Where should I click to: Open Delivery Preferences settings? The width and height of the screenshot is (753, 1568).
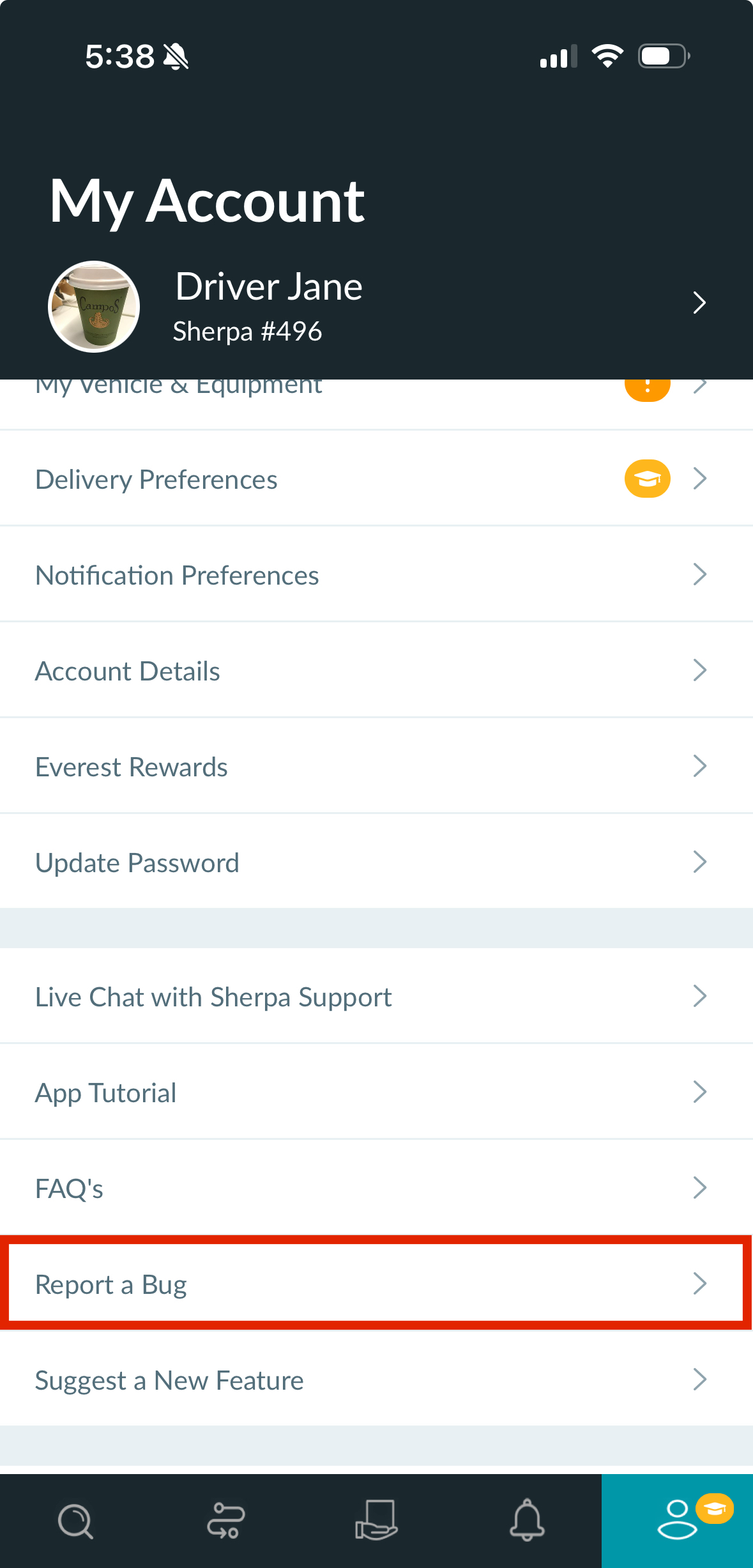click(156, 479)
